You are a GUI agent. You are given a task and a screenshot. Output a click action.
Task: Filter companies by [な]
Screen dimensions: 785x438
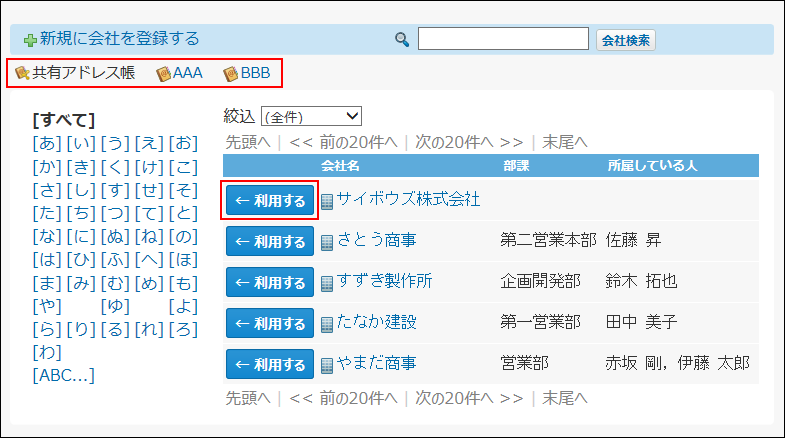click(47, 237)
